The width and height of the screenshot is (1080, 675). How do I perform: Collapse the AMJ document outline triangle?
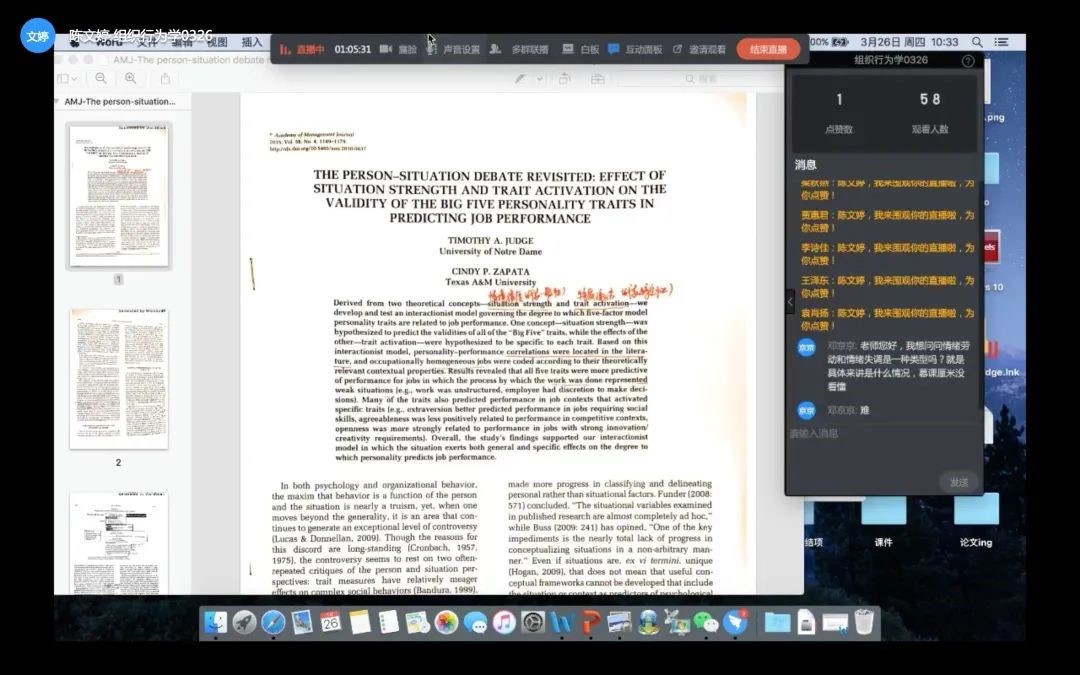click(x=57, y=102)
